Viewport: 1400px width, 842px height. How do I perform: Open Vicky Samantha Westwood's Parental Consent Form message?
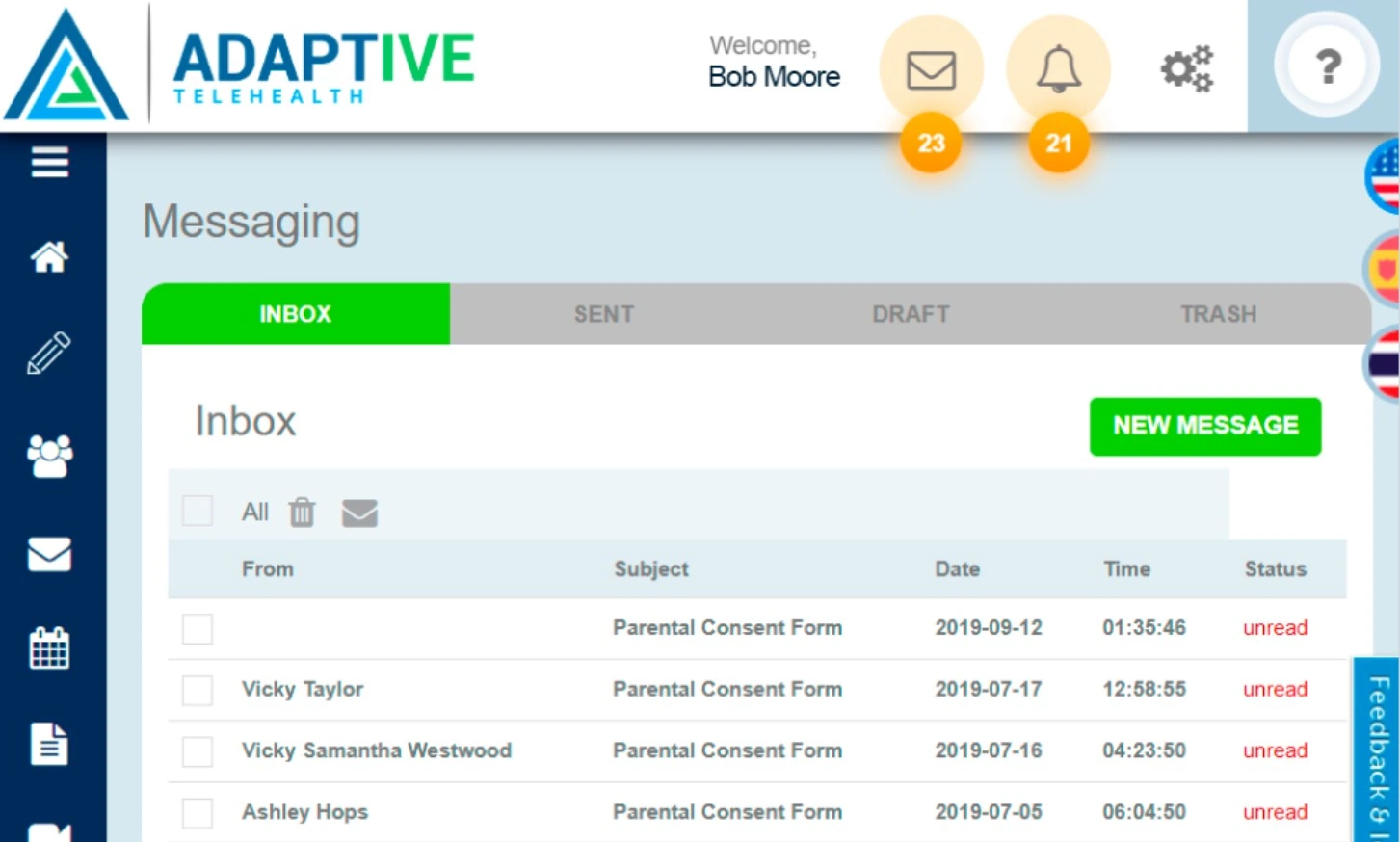(x=726, y=750)
